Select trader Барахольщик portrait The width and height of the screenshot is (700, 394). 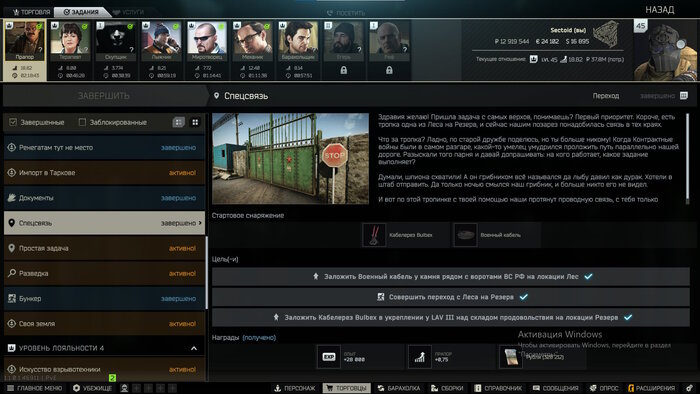coord(298,41)
